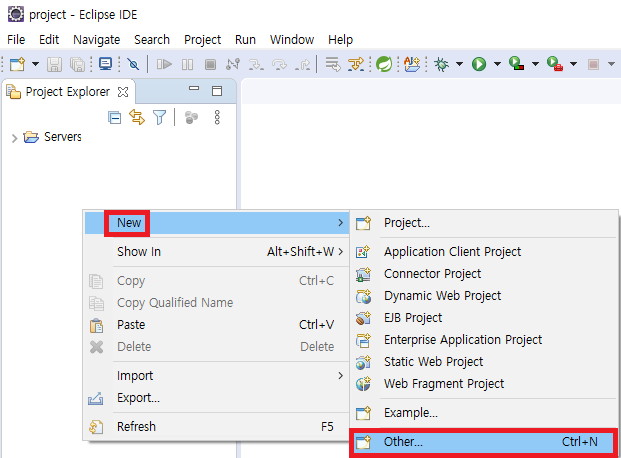Viewport: 621px width, 458px height.
Task: Click the External Tools run icon
Action: point(554,64)
